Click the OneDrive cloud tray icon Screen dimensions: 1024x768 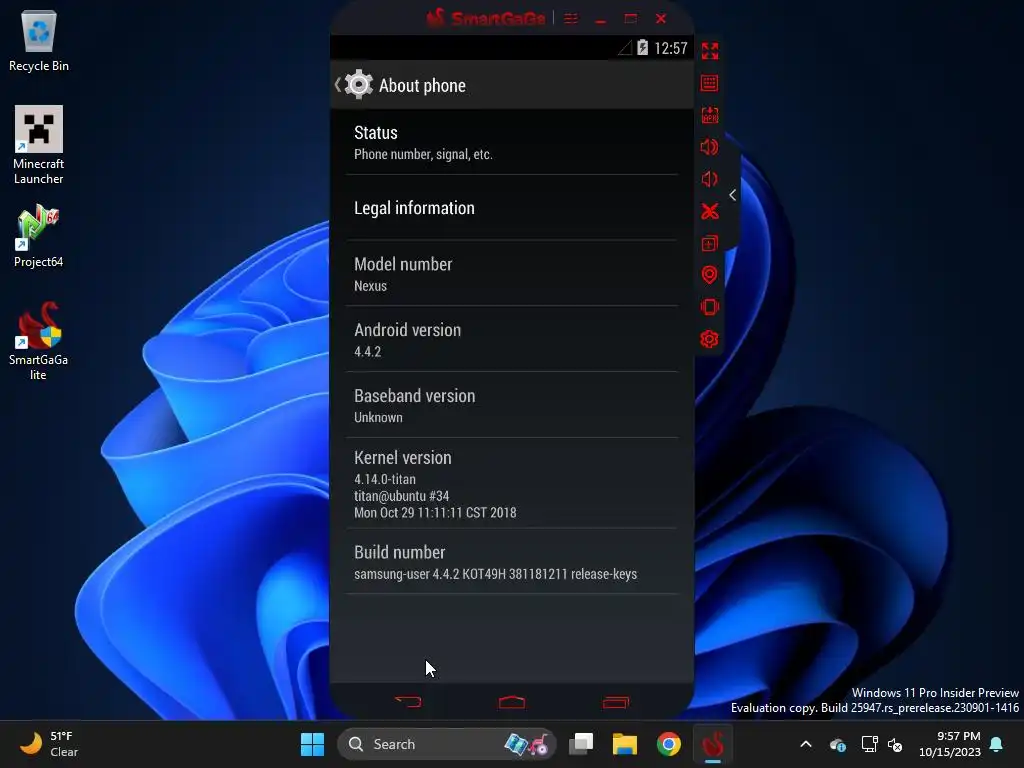pos(838,744)
